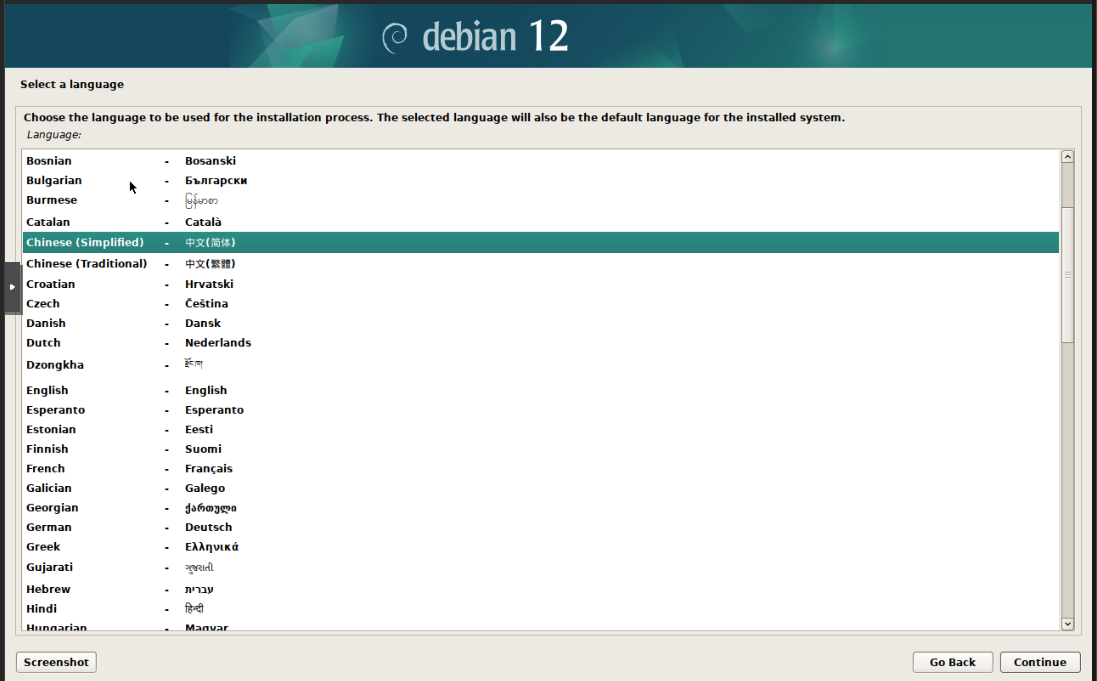Select German language row

pos(541,528)
